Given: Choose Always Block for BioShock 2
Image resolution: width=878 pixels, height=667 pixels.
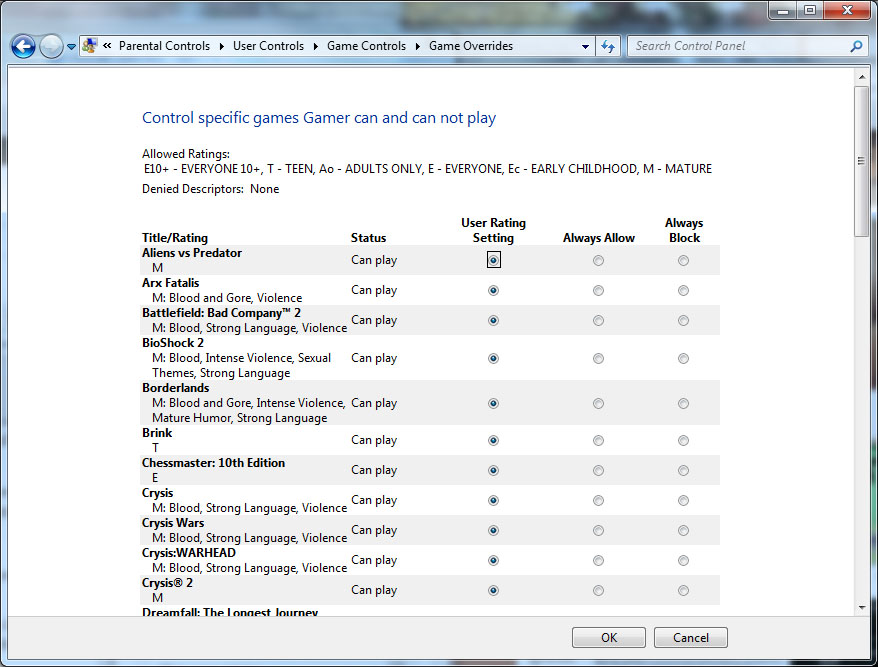Looking at the screenshot, I should tap(683, 358).
